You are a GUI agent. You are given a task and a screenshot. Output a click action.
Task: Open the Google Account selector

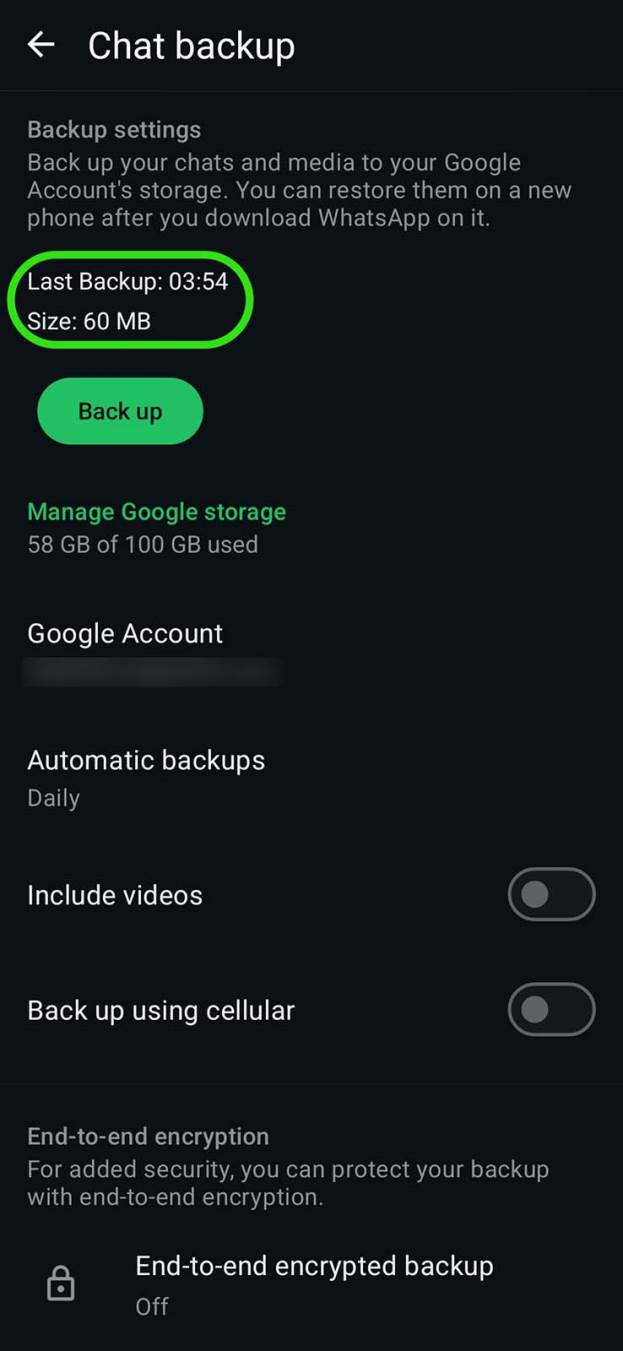pyautogui.click(x=125, y=633)
